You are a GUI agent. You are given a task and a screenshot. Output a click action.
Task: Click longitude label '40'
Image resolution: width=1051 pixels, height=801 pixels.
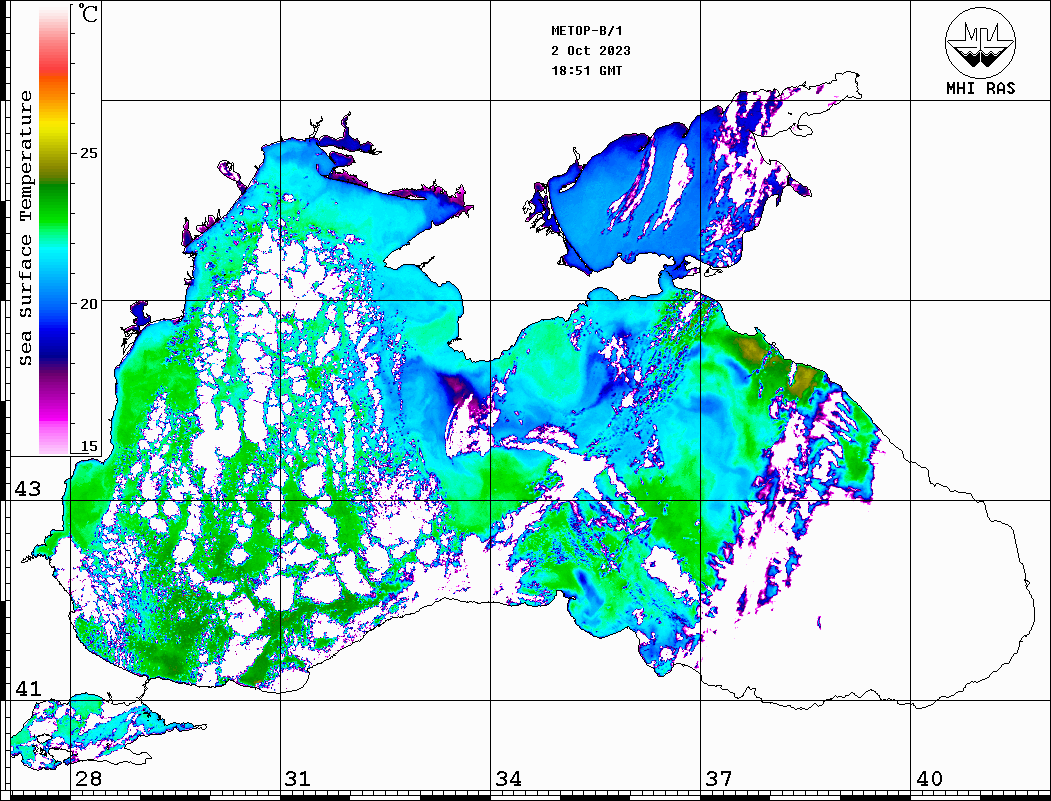point(929,778)
